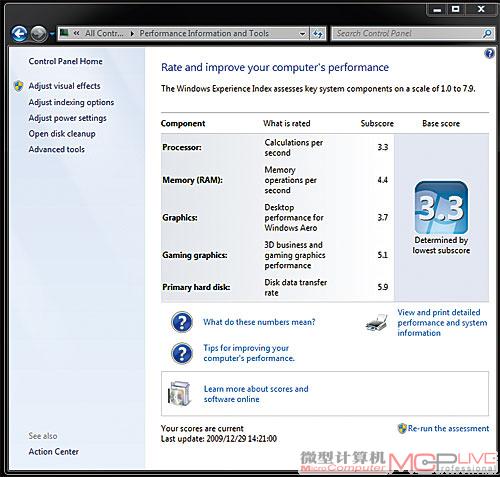Open What do these numbers mean link
Image resolution: width=500 pixels, height=477 pixels.
259,322
